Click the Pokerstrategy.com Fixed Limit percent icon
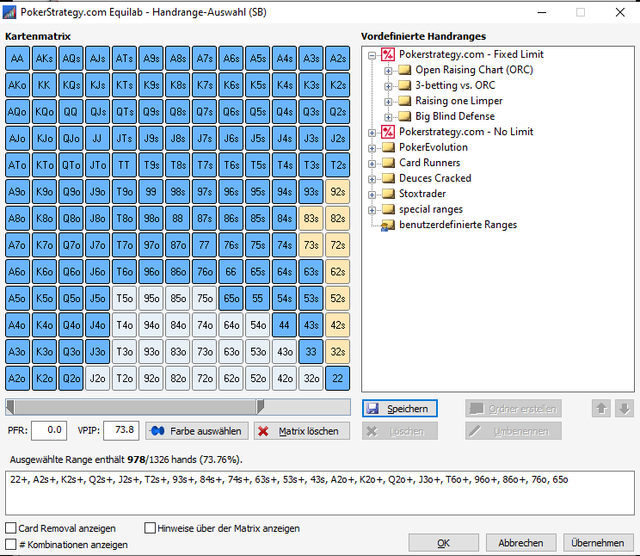This screenshot has width=640, height=556. [x=388, y=54]
